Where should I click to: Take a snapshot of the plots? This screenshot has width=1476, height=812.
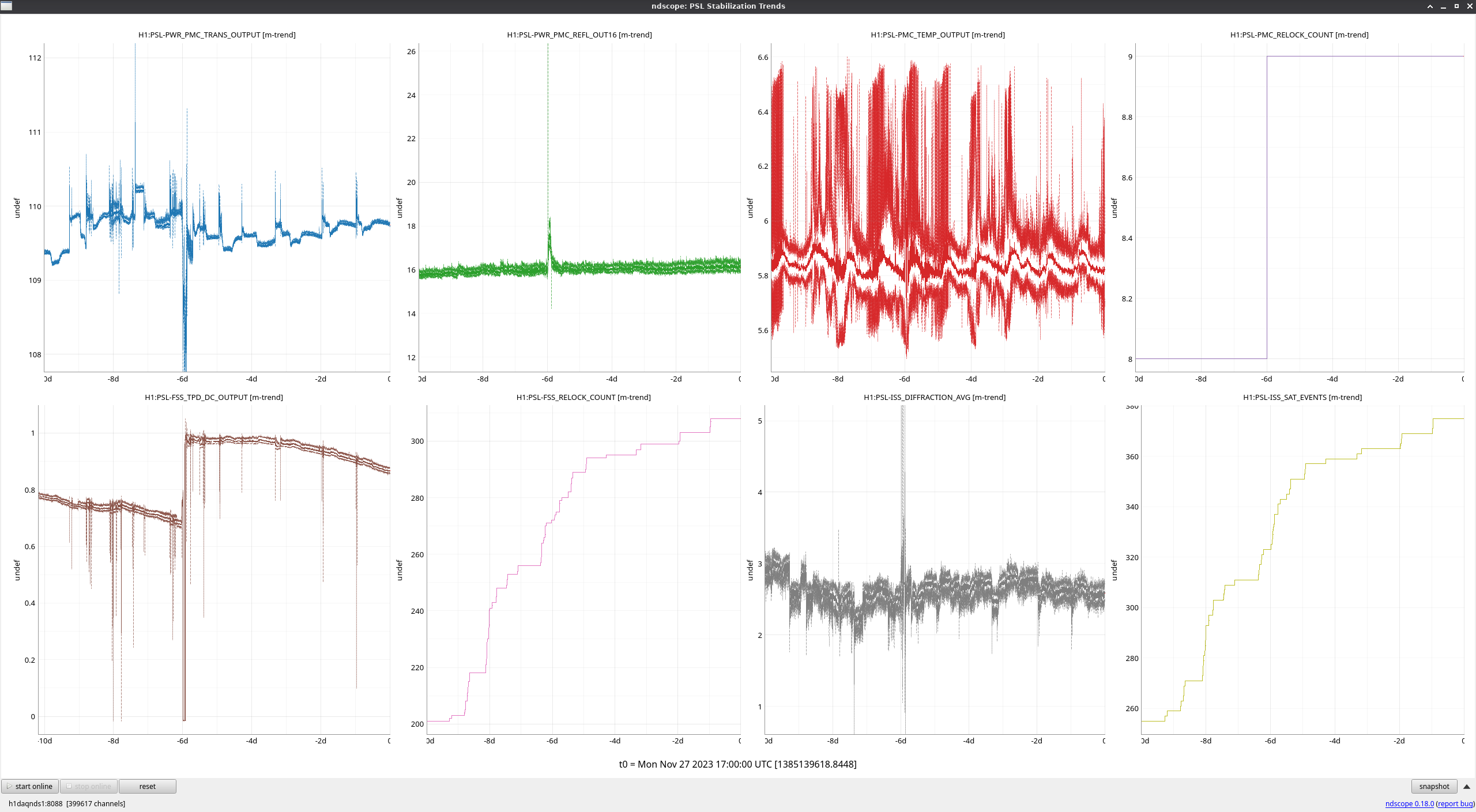click(1433, 786)
